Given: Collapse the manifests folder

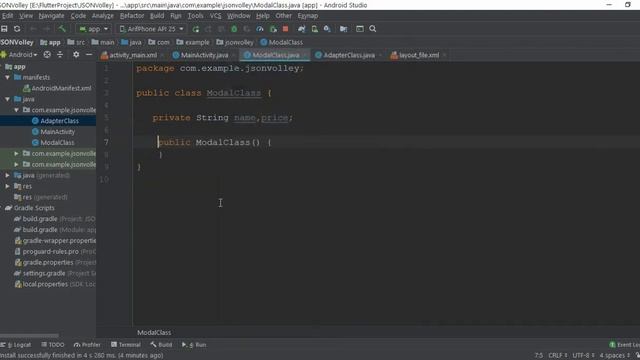Looking at the screenshot, I should click(x=7, y=77).
